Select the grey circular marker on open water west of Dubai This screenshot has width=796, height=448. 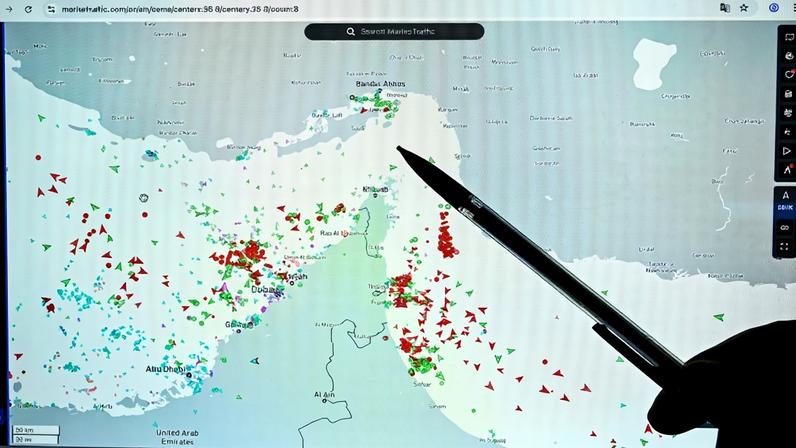(144, 198)
